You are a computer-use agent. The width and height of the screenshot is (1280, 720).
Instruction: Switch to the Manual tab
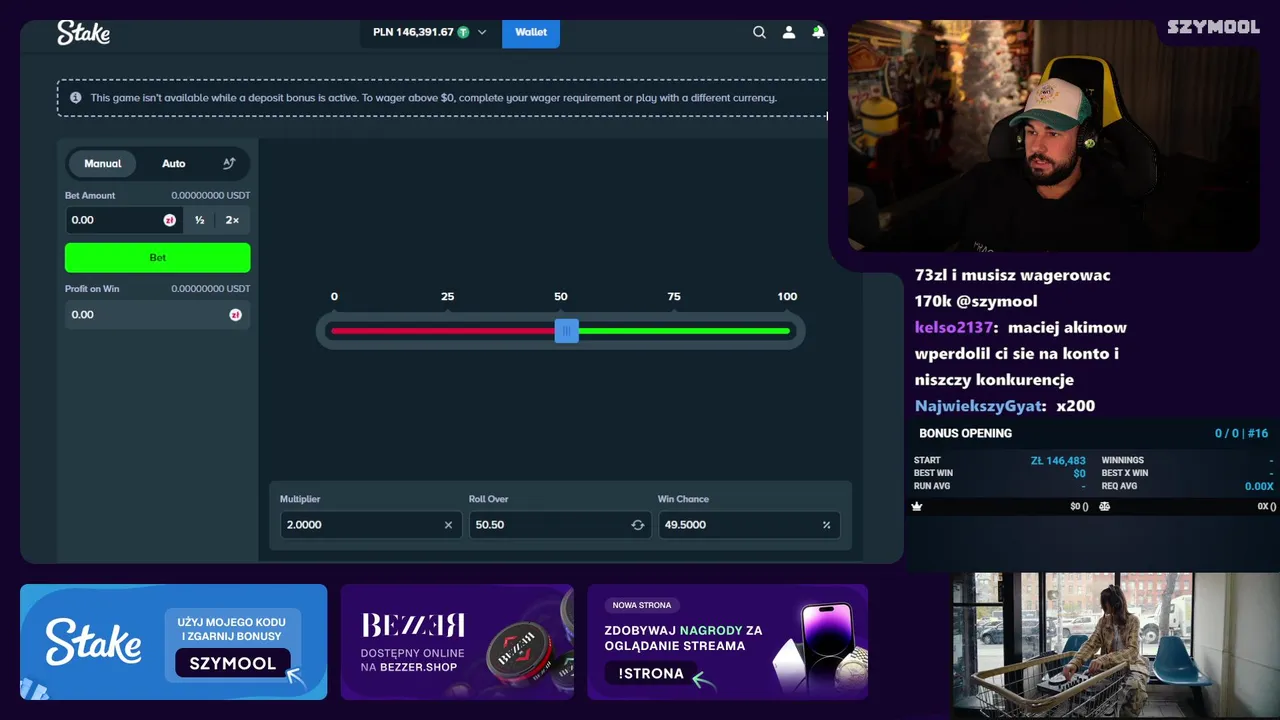102,163
